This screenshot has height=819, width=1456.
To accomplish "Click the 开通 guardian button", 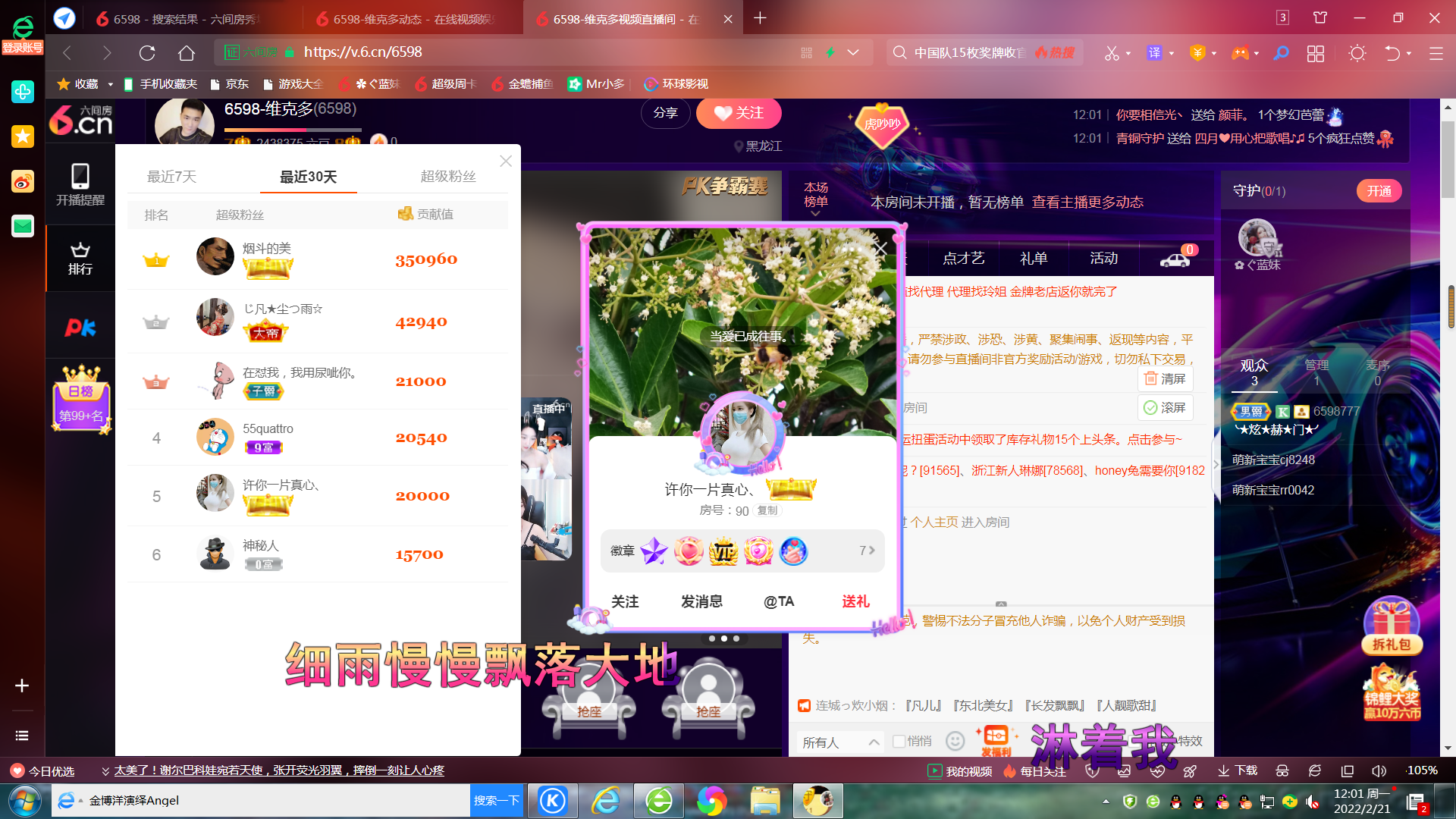I will click(x=1379, y=191).
